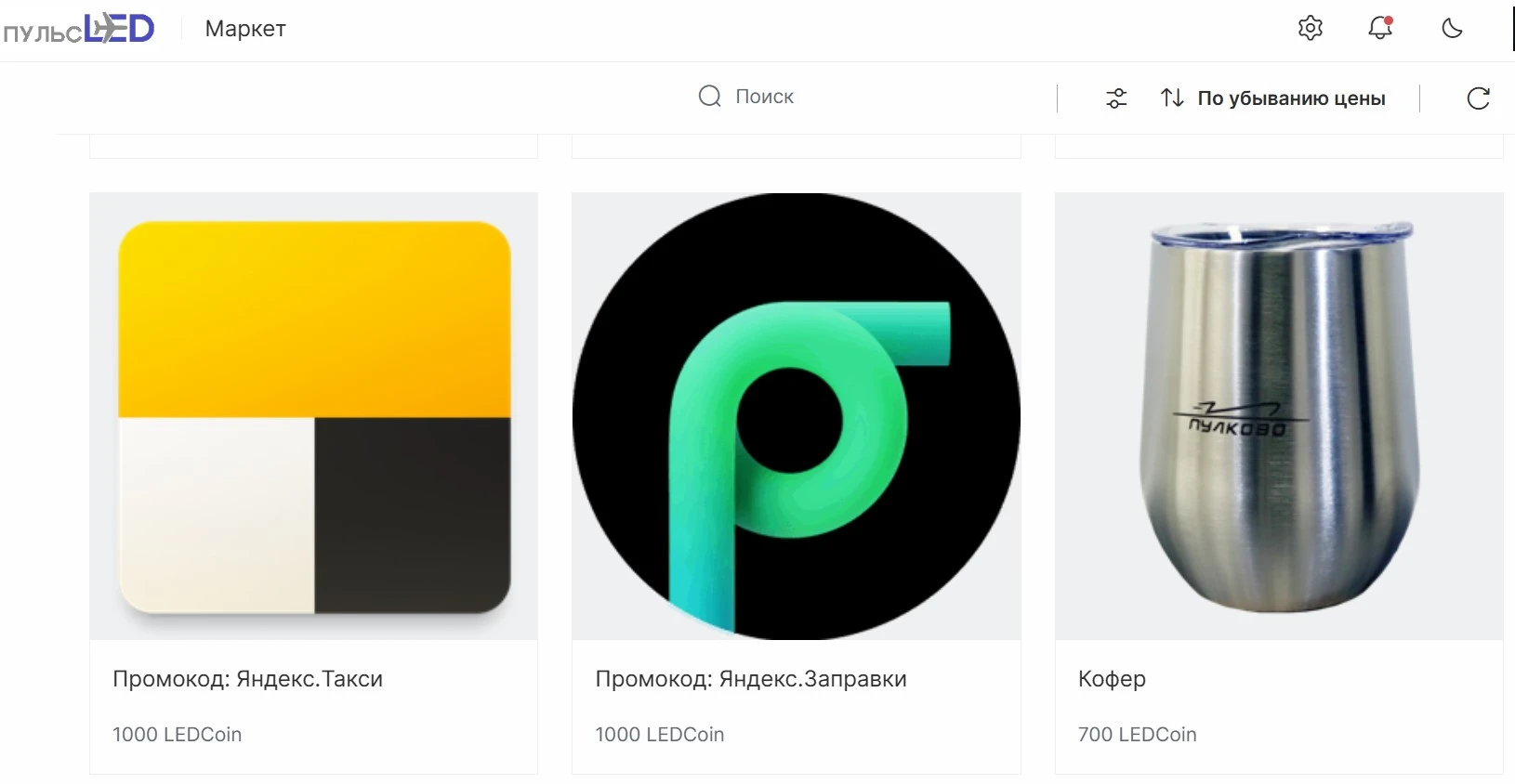Open settings via the gear icon
1515x784 pixels.
pos(1311,28)
